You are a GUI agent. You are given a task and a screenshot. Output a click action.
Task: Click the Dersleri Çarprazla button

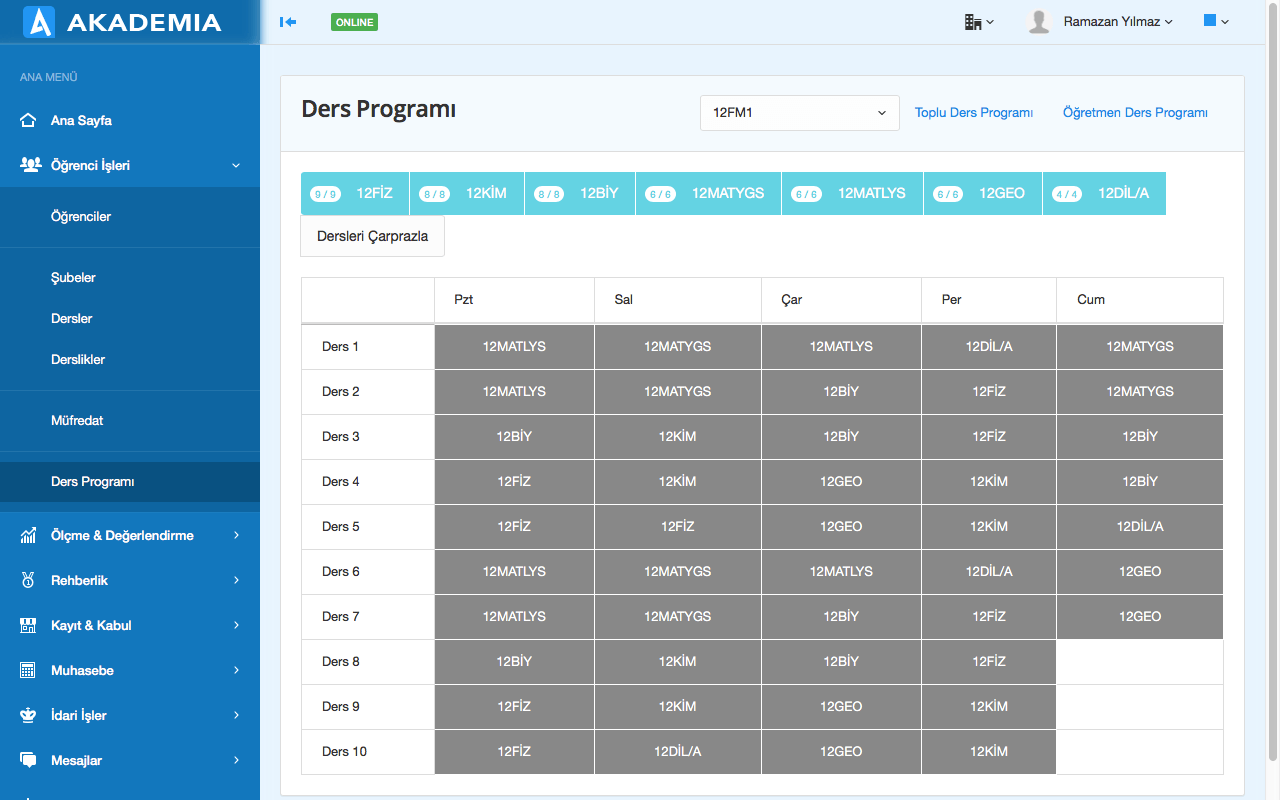pyautogui.click(x=372, y=236)
